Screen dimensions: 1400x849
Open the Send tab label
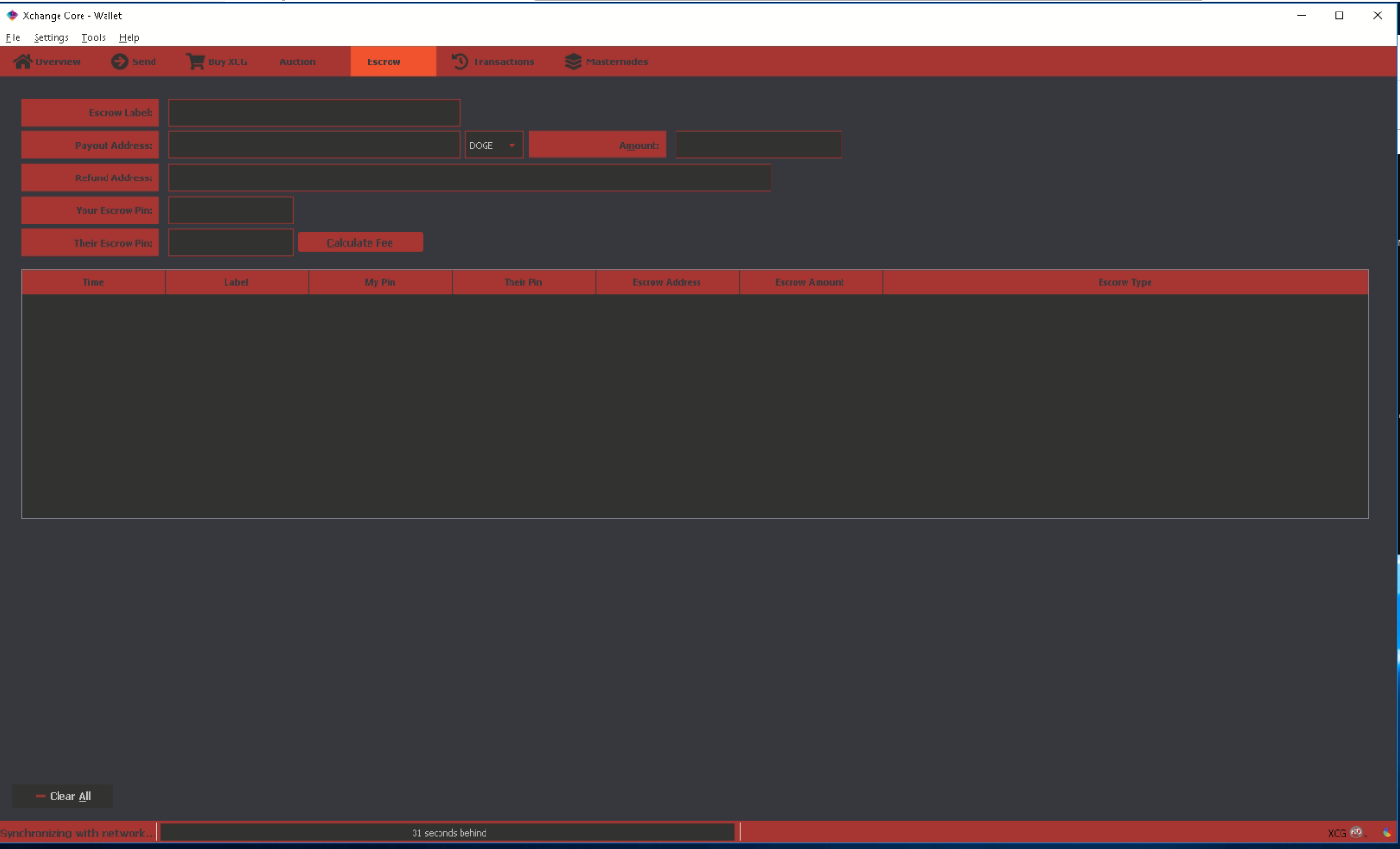[144, 61]
